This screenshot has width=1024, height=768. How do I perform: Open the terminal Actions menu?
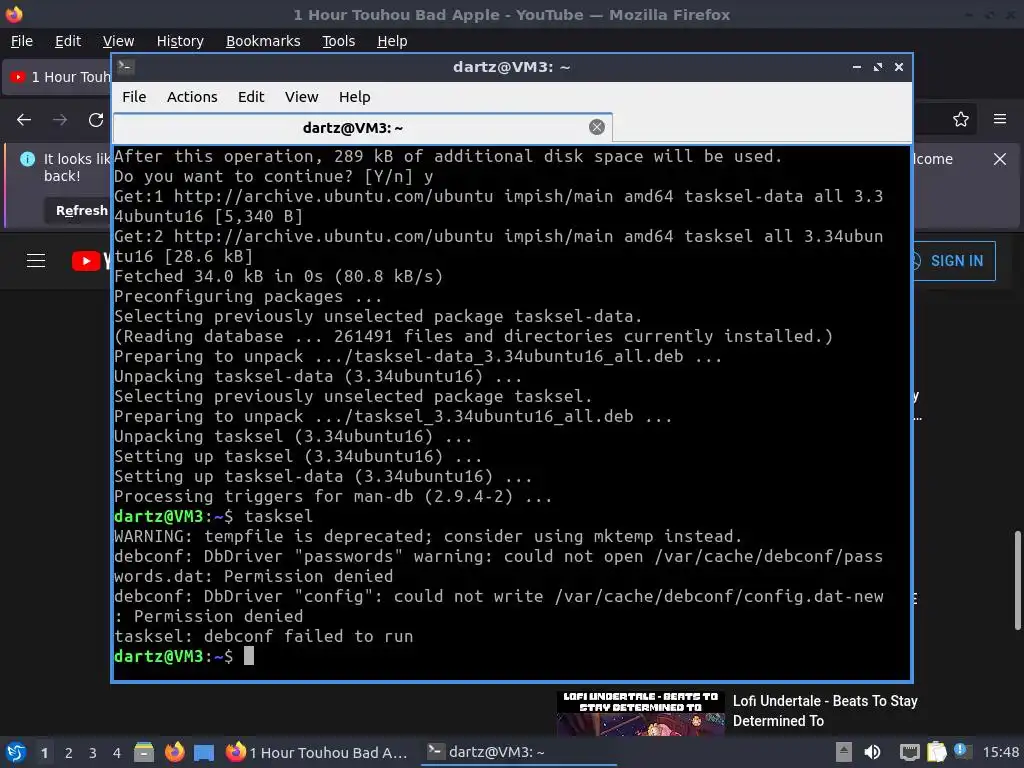tap(192, 97)
